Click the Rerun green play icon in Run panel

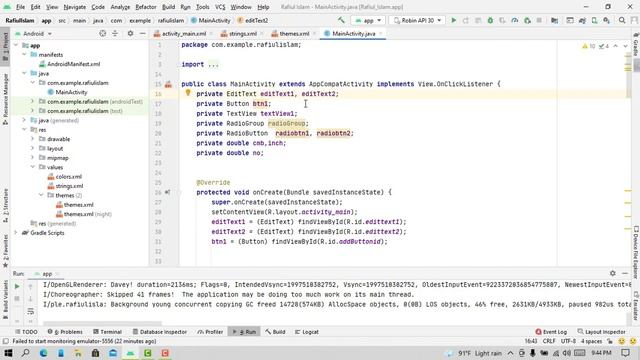[x=17, y=287]
